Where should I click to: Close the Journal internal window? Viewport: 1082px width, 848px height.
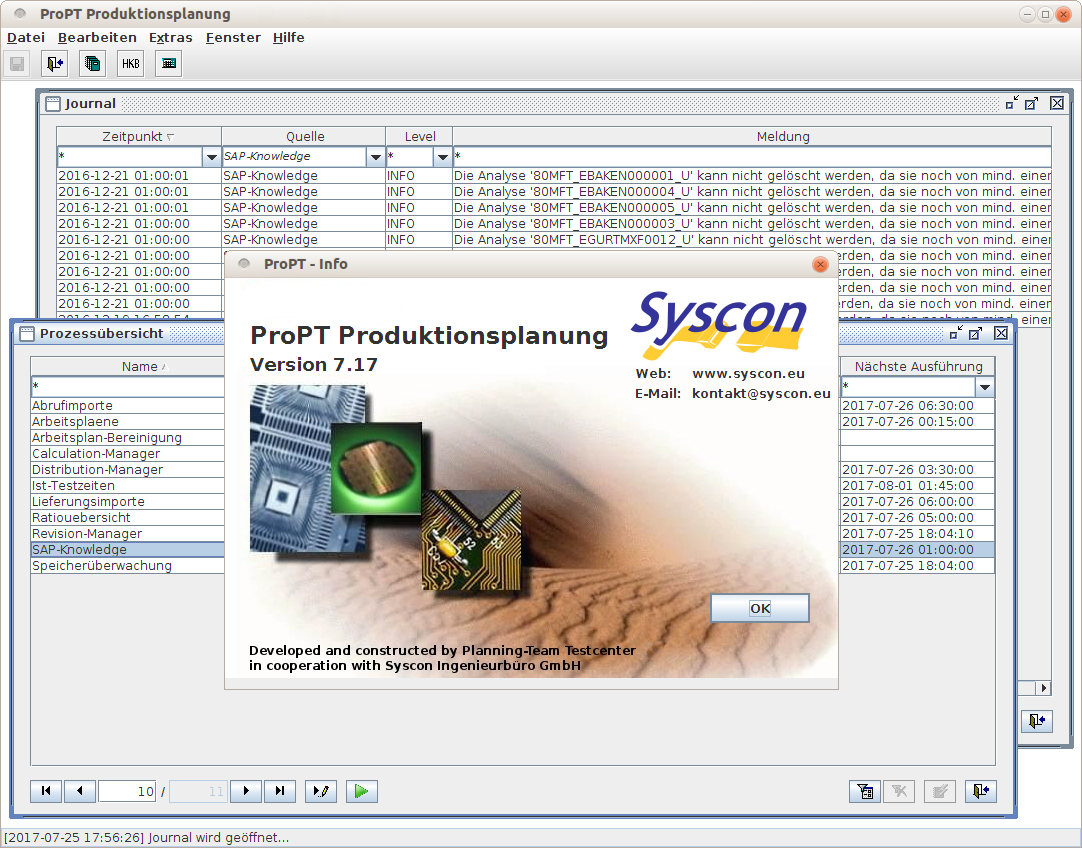1056,103
